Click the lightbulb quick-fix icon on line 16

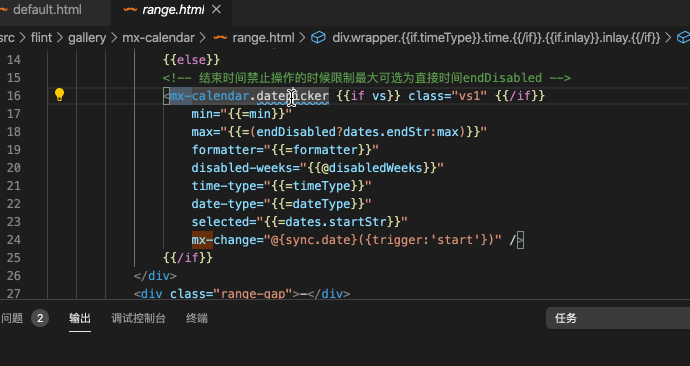pyautogui.click(x=59, y=95)
